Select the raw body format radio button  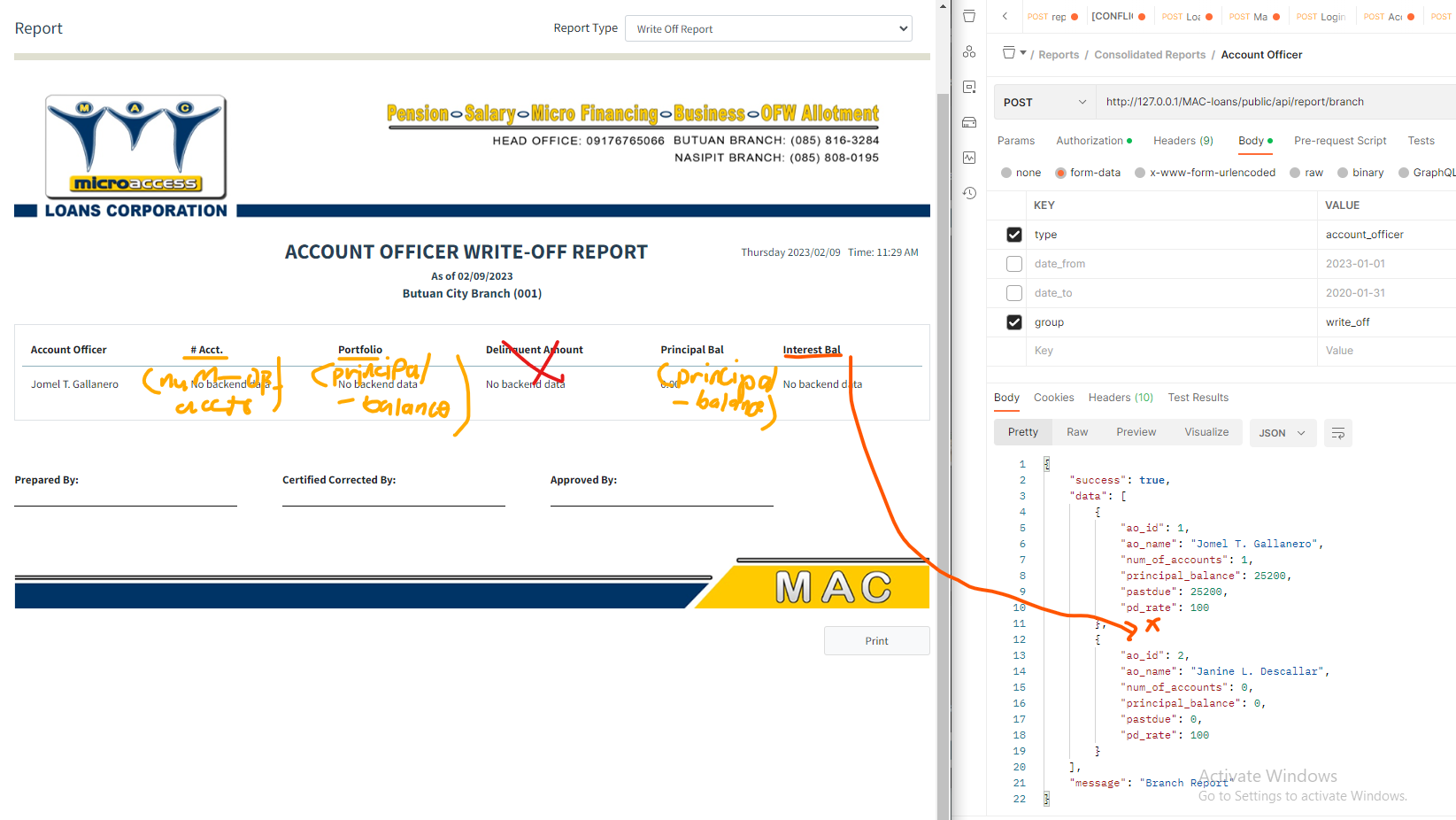tap(1295, 172)
